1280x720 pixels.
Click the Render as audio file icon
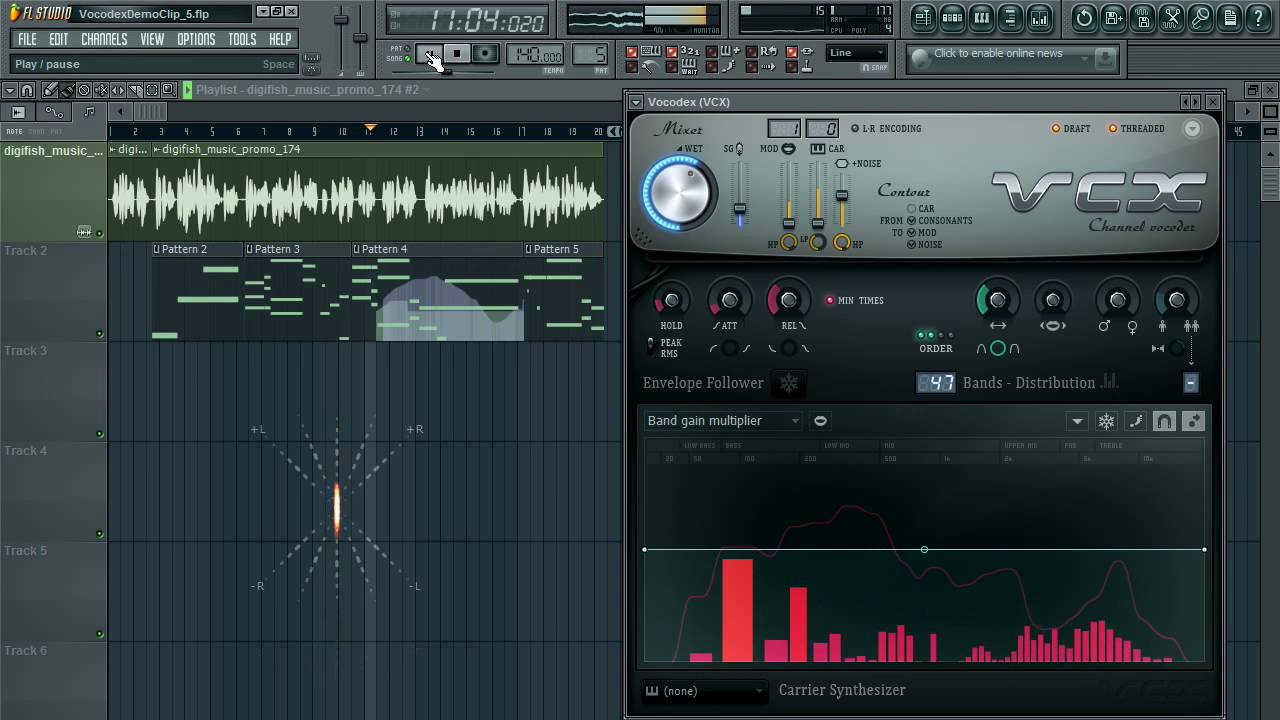point(1143,18)
